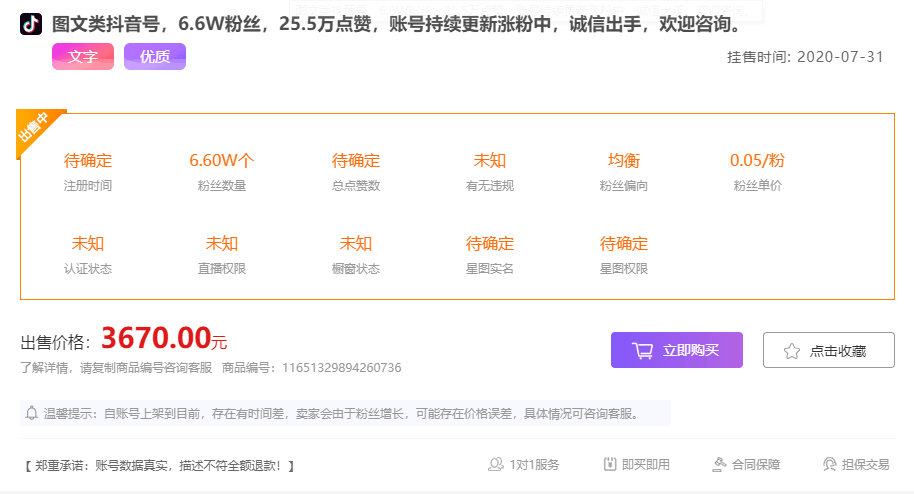
Task: Click the 1对1服务 label
Action: 534,465
